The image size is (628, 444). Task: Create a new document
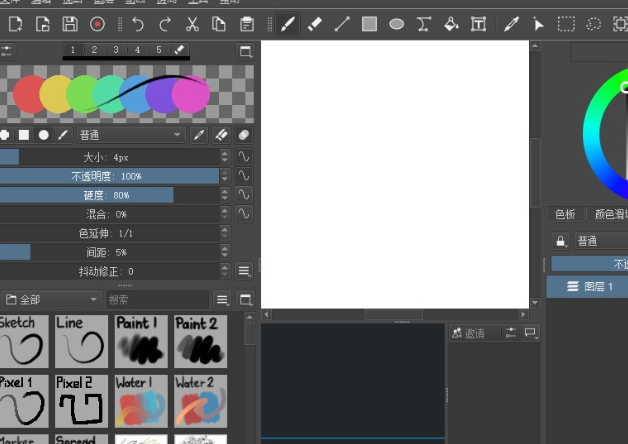coord(15,24)
